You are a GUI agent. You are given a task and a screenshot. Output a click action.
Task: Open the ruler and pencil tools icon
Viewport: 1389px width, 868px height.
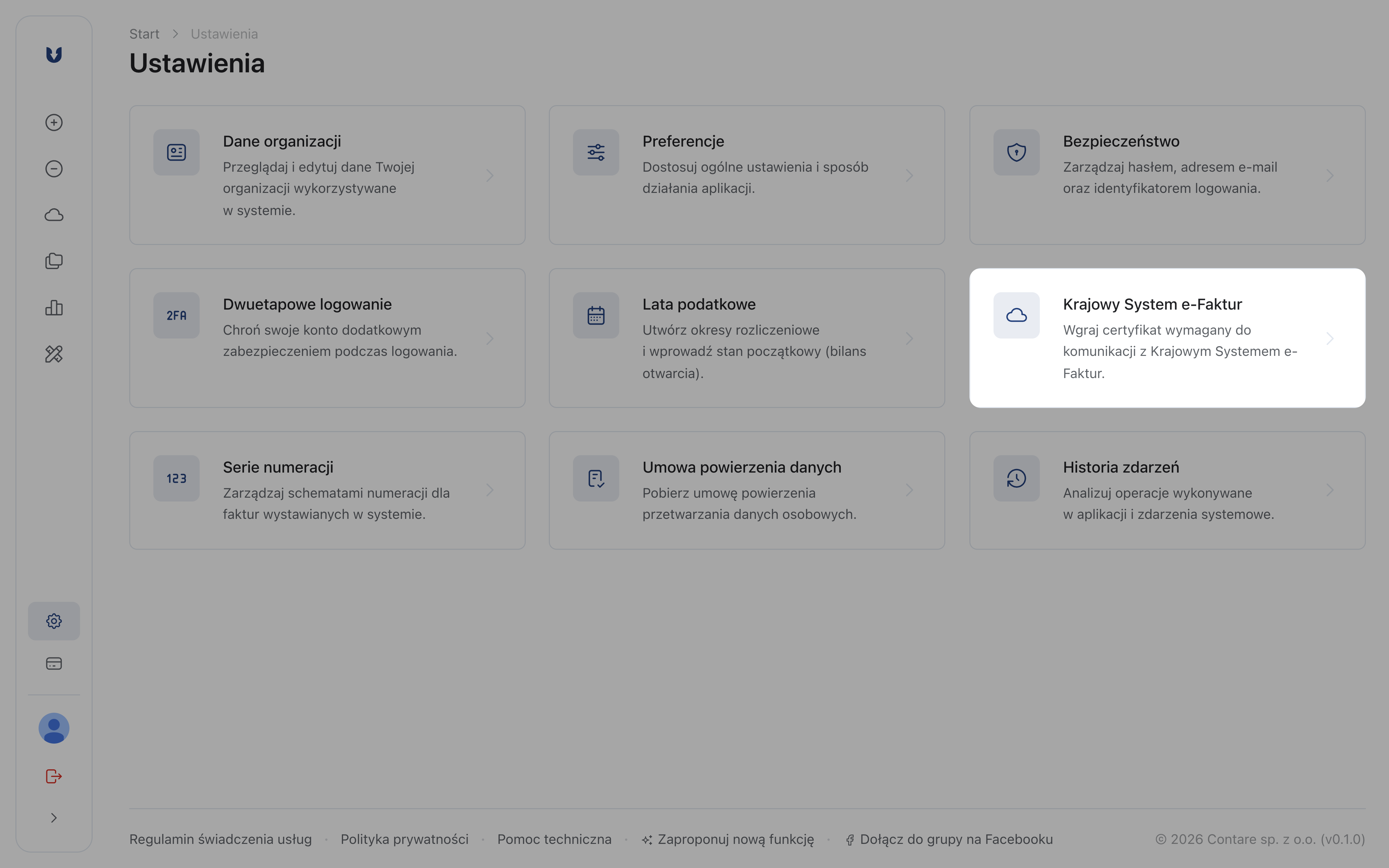click(54, 354)
